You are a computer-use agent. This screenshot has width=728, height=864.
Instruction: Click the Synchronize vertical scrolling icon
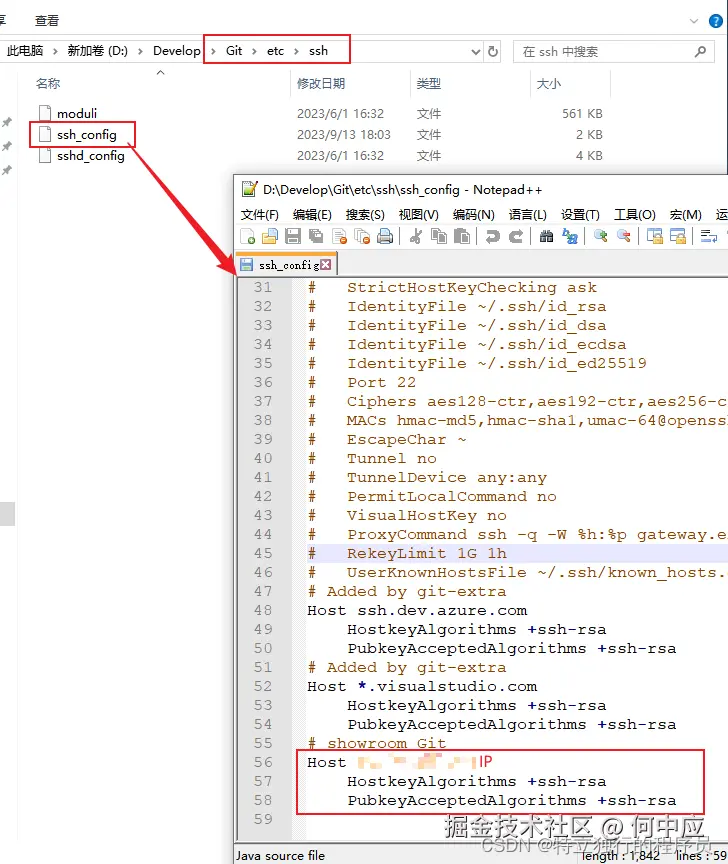tap(655, 236)
